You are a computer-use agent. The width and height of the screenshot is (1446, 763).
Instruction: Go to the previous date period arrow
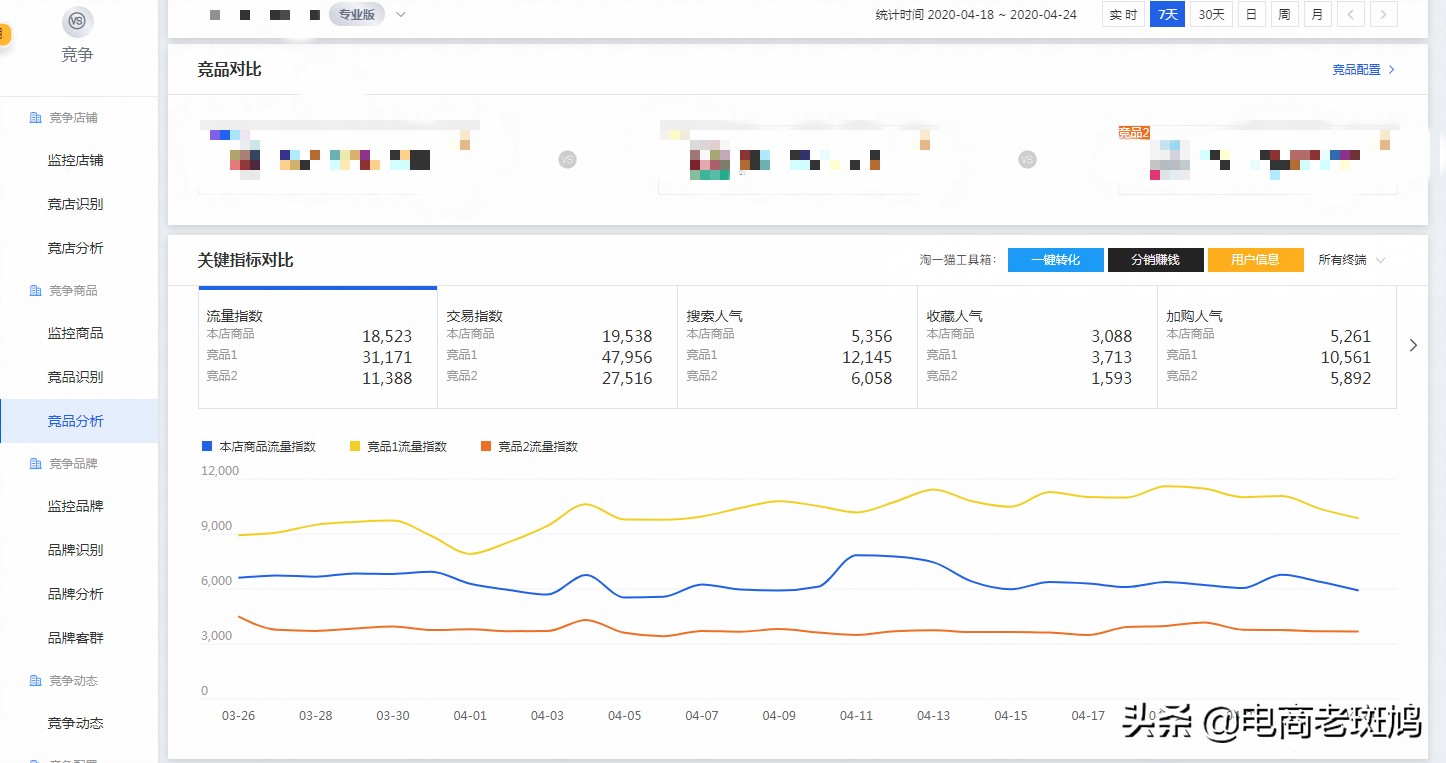(1351, 14)
